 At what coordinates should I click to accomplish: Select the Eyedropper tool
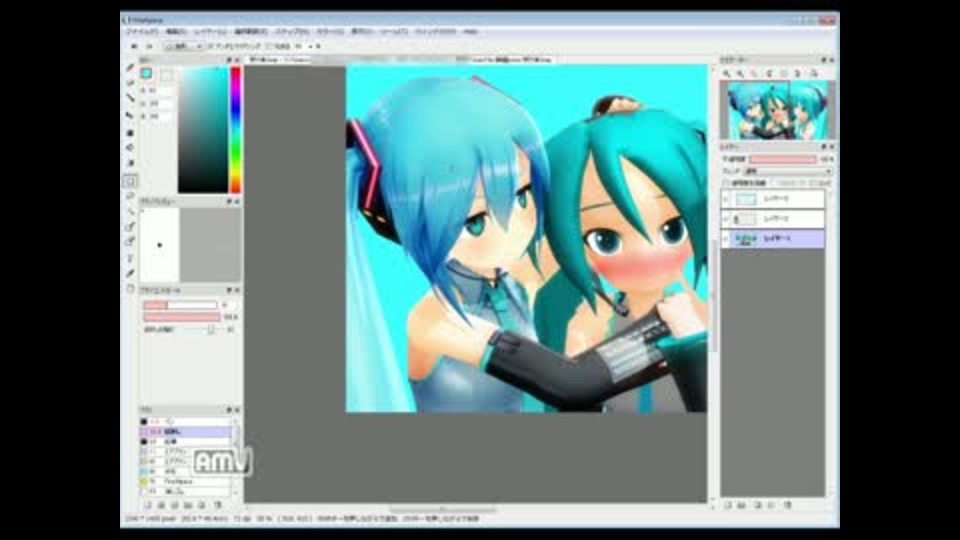130,273
